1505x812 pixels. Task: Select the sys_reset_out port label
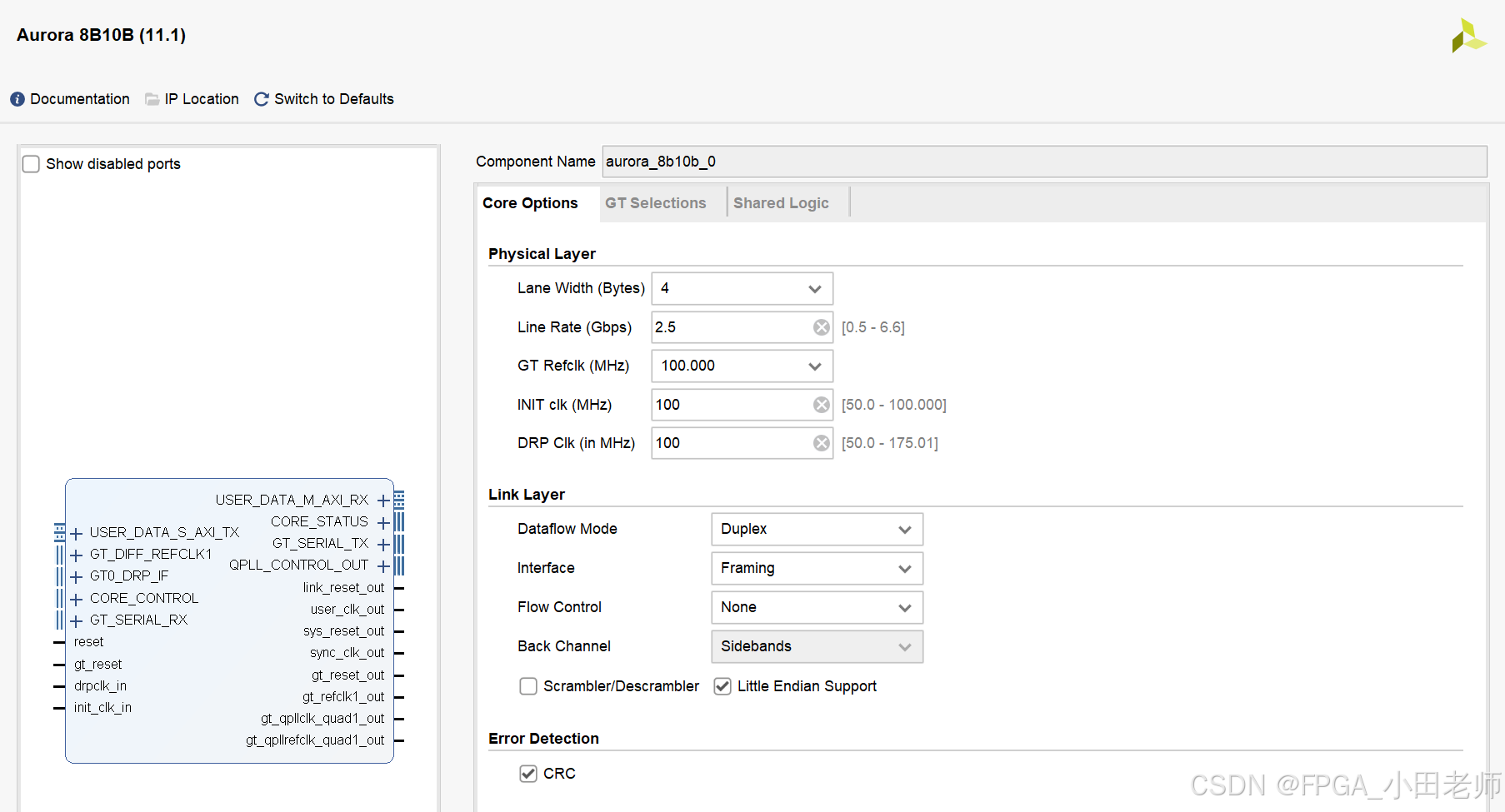click(343, 631)
